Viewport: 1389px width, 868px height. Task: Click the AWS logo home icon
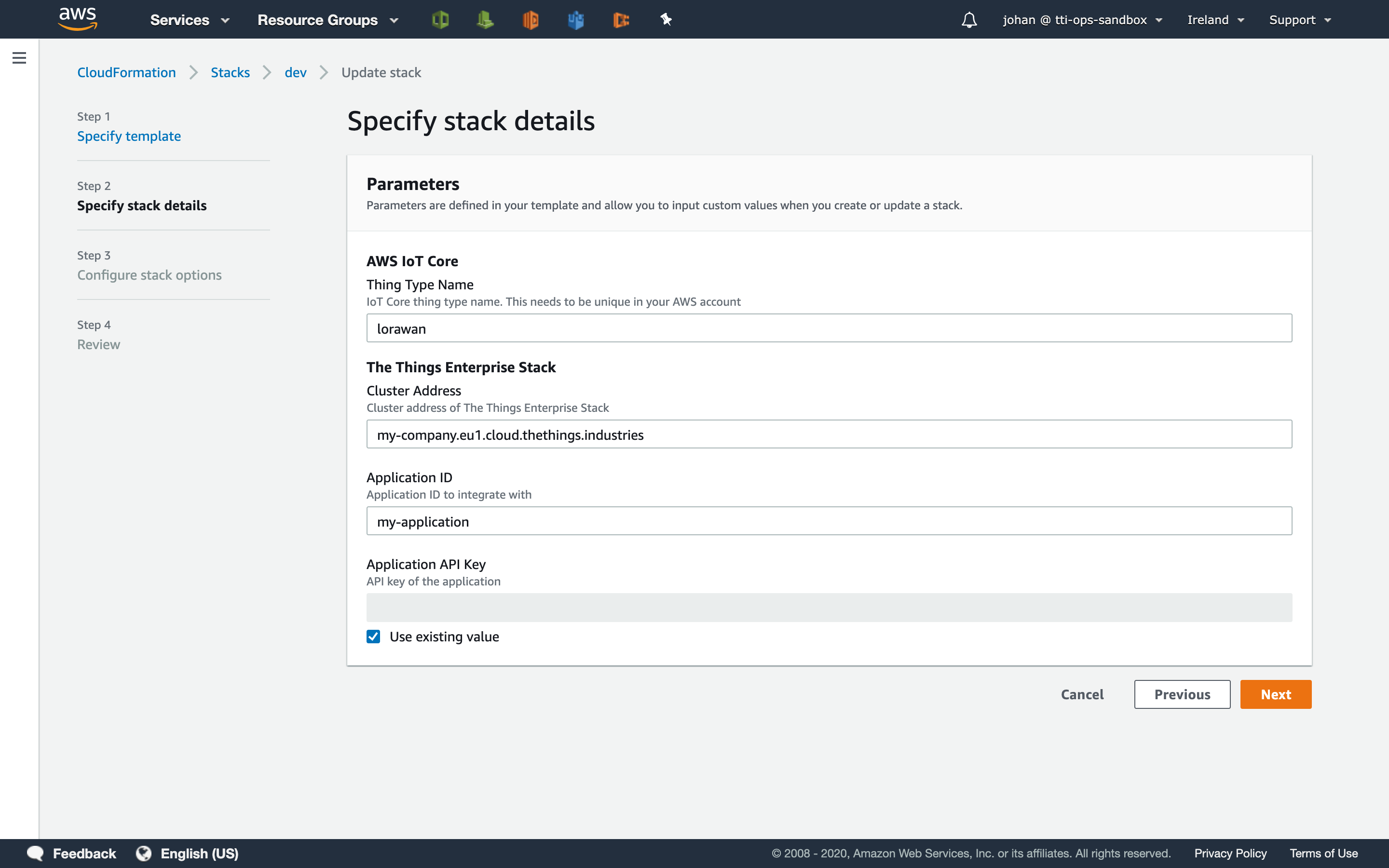78,19
